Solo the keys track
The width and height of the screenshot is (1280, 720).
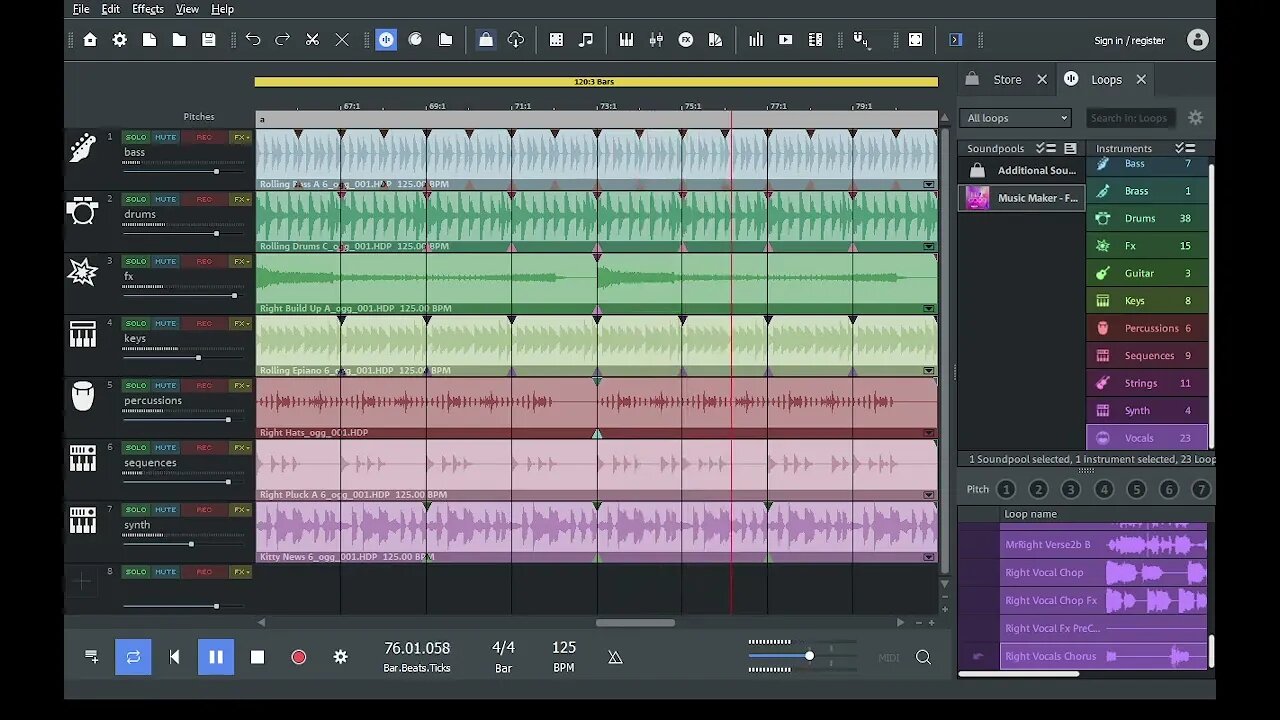point(135,323)
